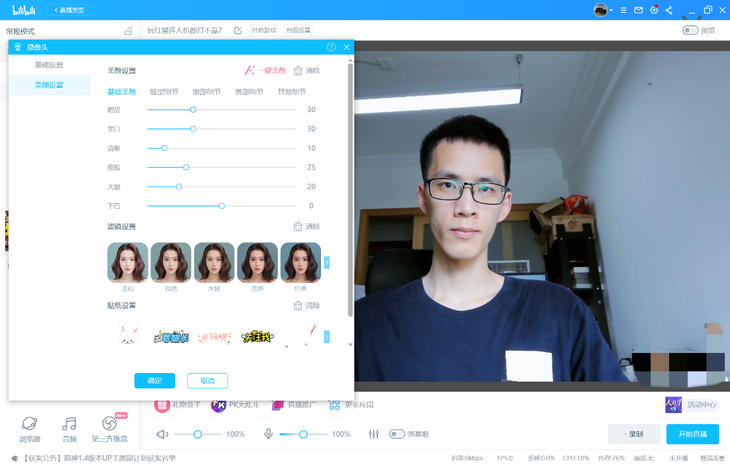This screenshot has width=730, height=466.
Task: Expand sticker list with right arrow
Action: click(326, 338)
